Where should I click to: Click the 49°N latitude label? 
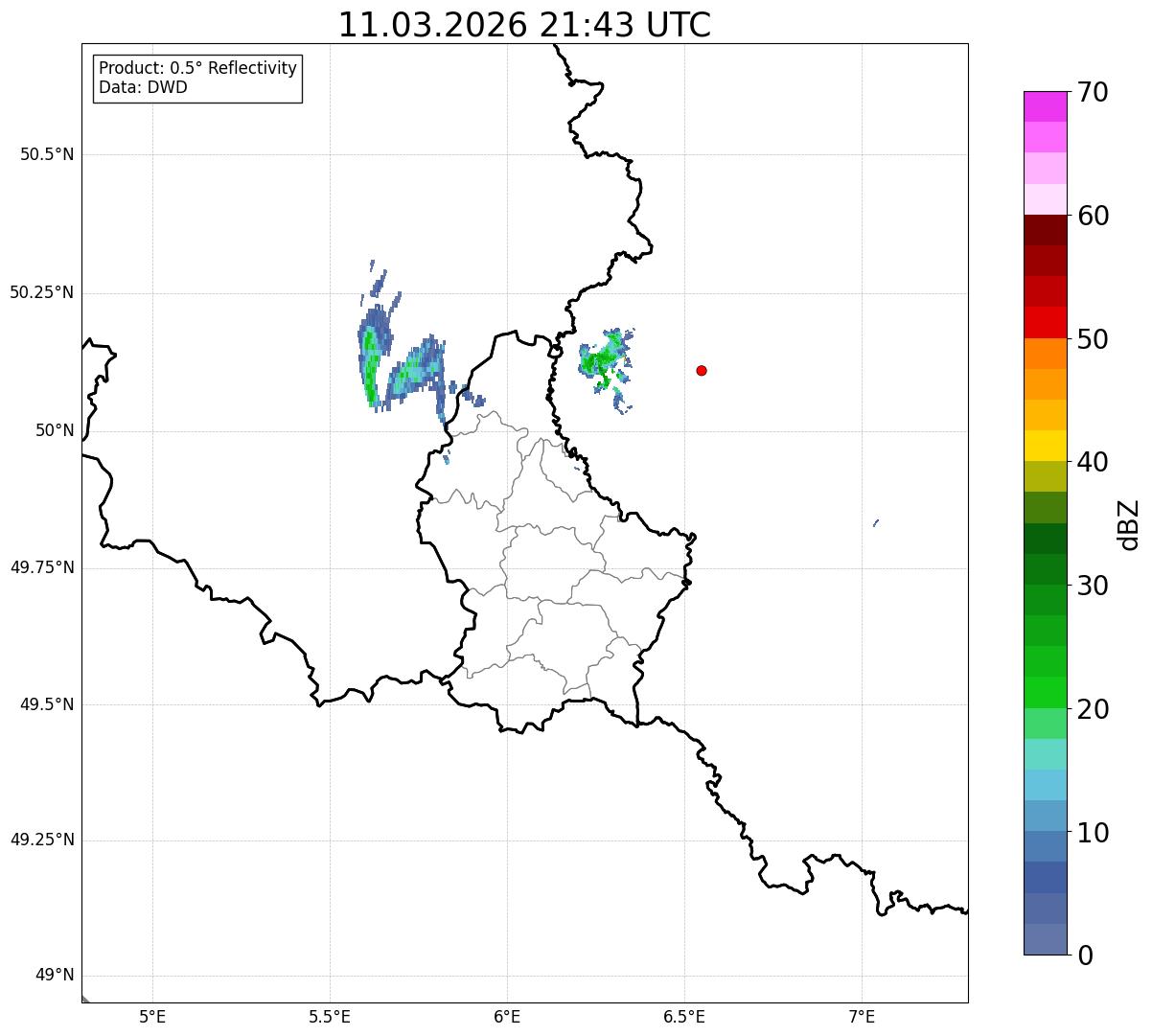pos(55,976)
